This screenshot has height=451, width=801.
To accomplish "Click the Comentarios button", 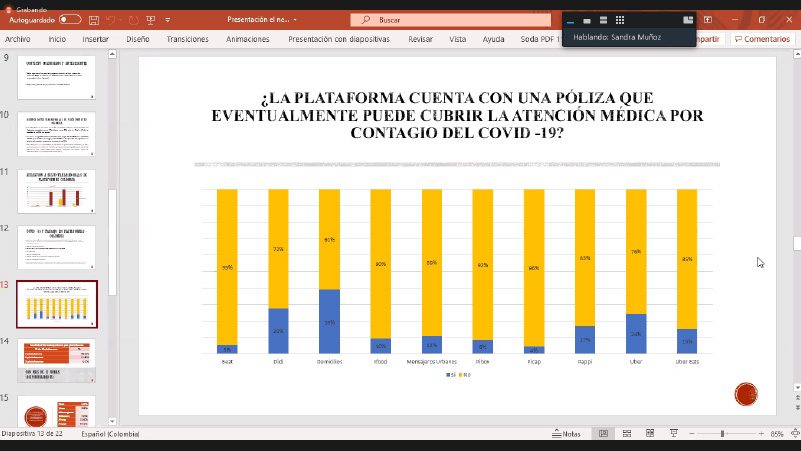I will click(762, 39).
